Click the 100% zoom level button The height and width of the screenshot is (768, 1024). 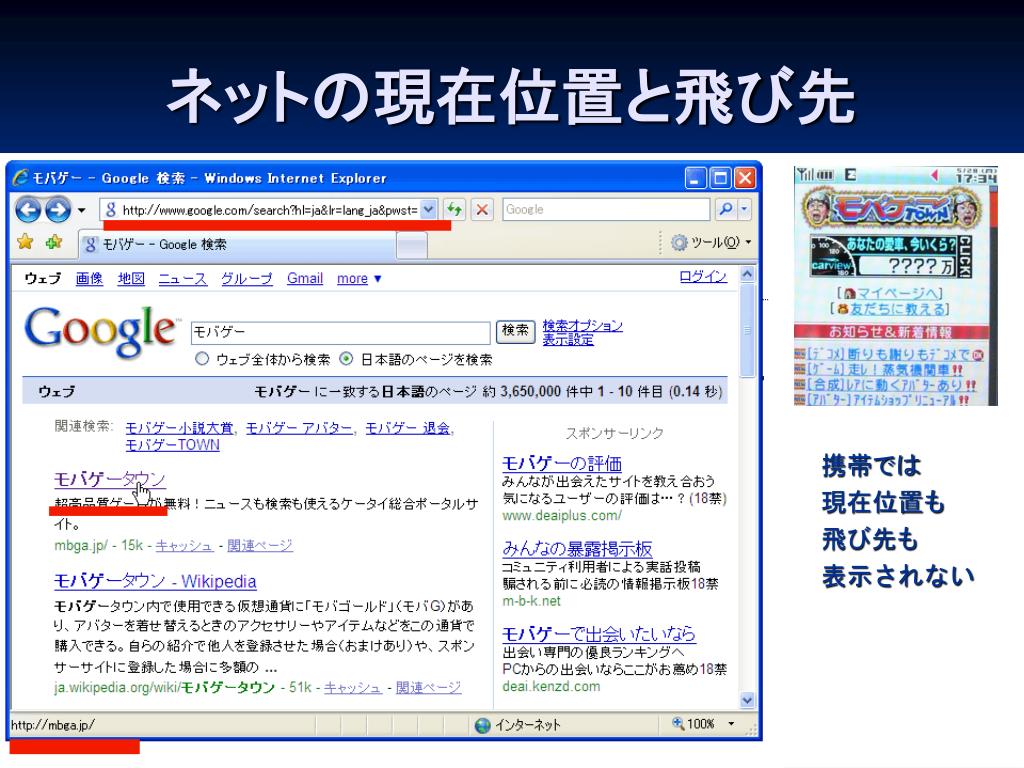pos(694,724)
